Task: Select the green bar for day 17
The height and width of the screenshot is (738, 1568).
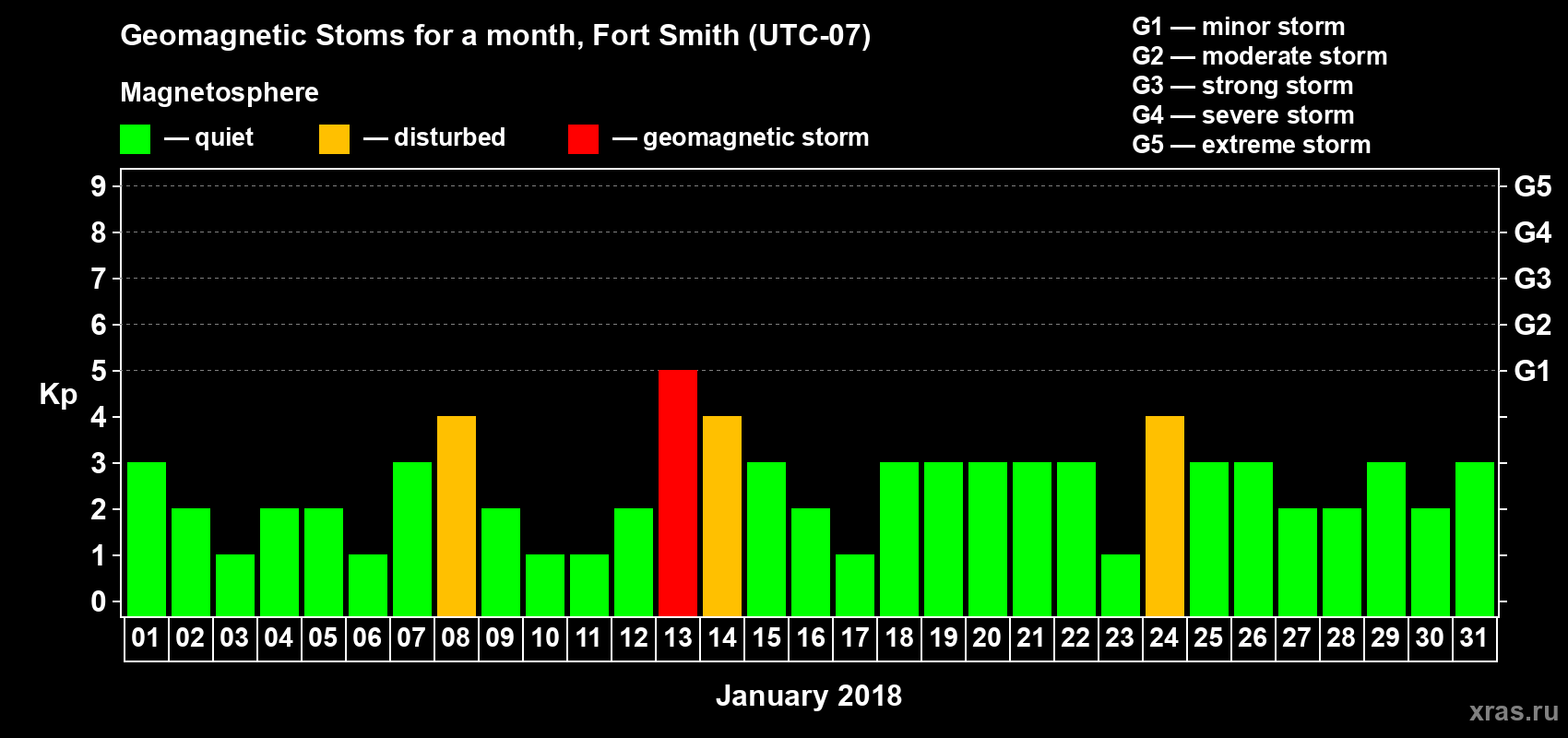Action: [x=855, y=585]
